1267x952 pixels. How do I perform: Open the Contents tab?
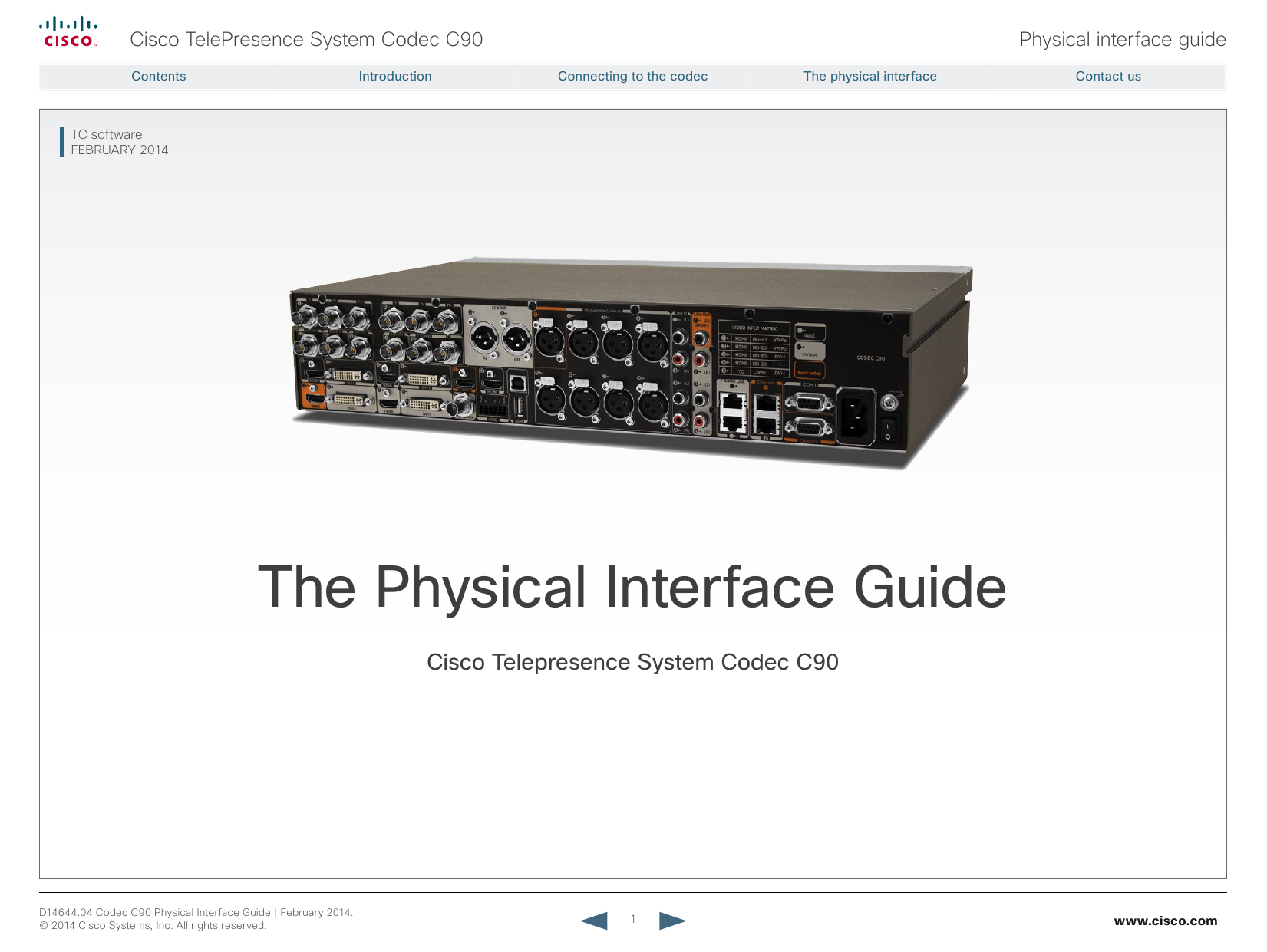pos(158,76)
